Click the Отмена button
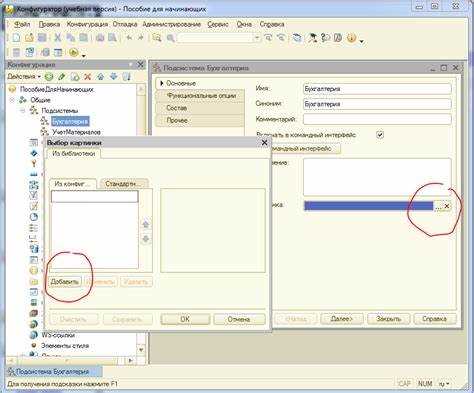Image resolution: width=474 pixels, height=393 pixels. pyautogui.click(x=239, y=319)
